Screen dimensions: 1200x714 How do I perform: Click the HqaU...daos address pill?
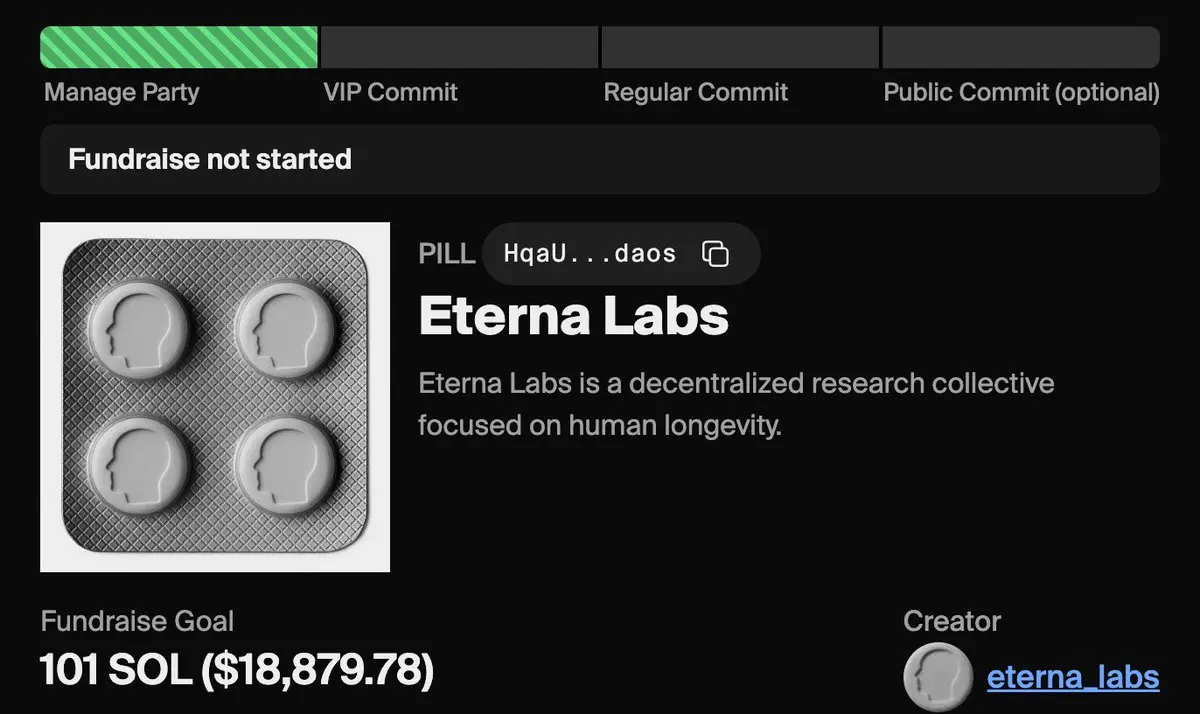pyautogui.click(x=620, y=254)
